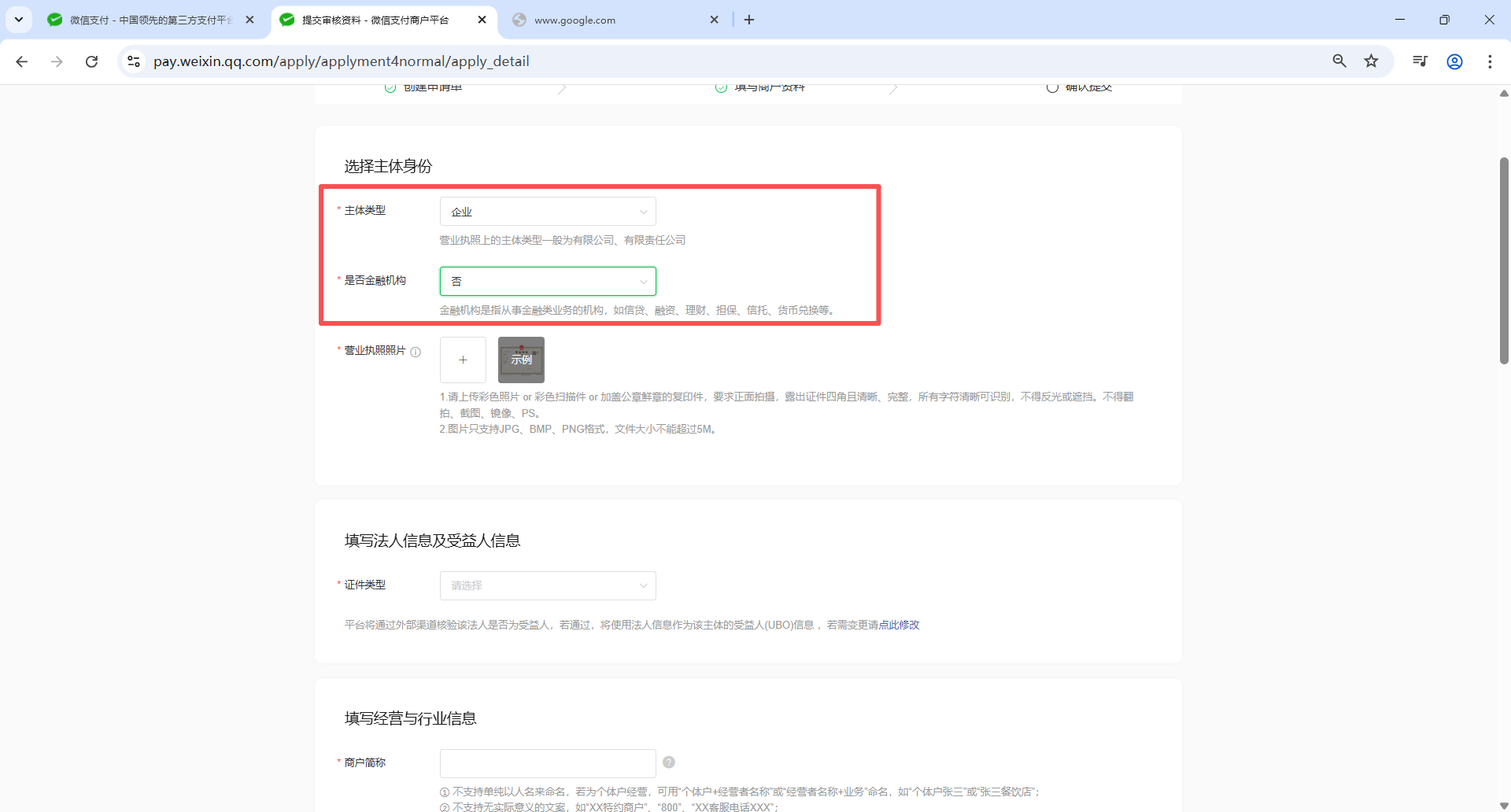
Task: Open the browser profile icon
Action: [1454, 61]
